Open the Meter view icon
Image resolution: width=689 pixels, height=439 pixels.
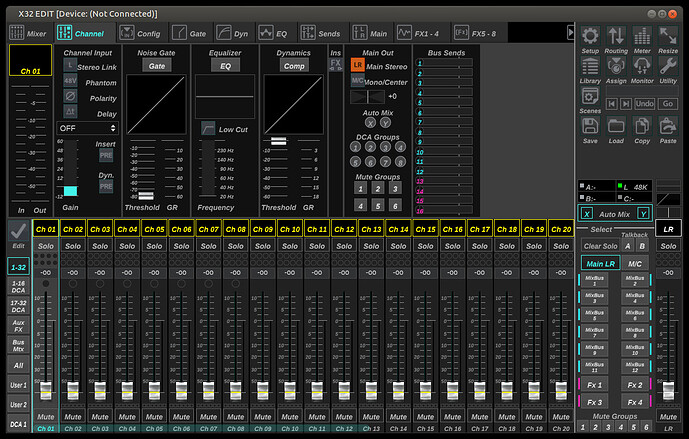[x=642, y=36]
